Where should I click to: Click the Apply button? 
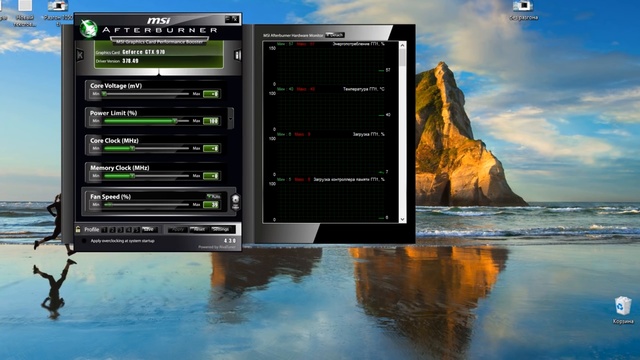click(178, 230)
